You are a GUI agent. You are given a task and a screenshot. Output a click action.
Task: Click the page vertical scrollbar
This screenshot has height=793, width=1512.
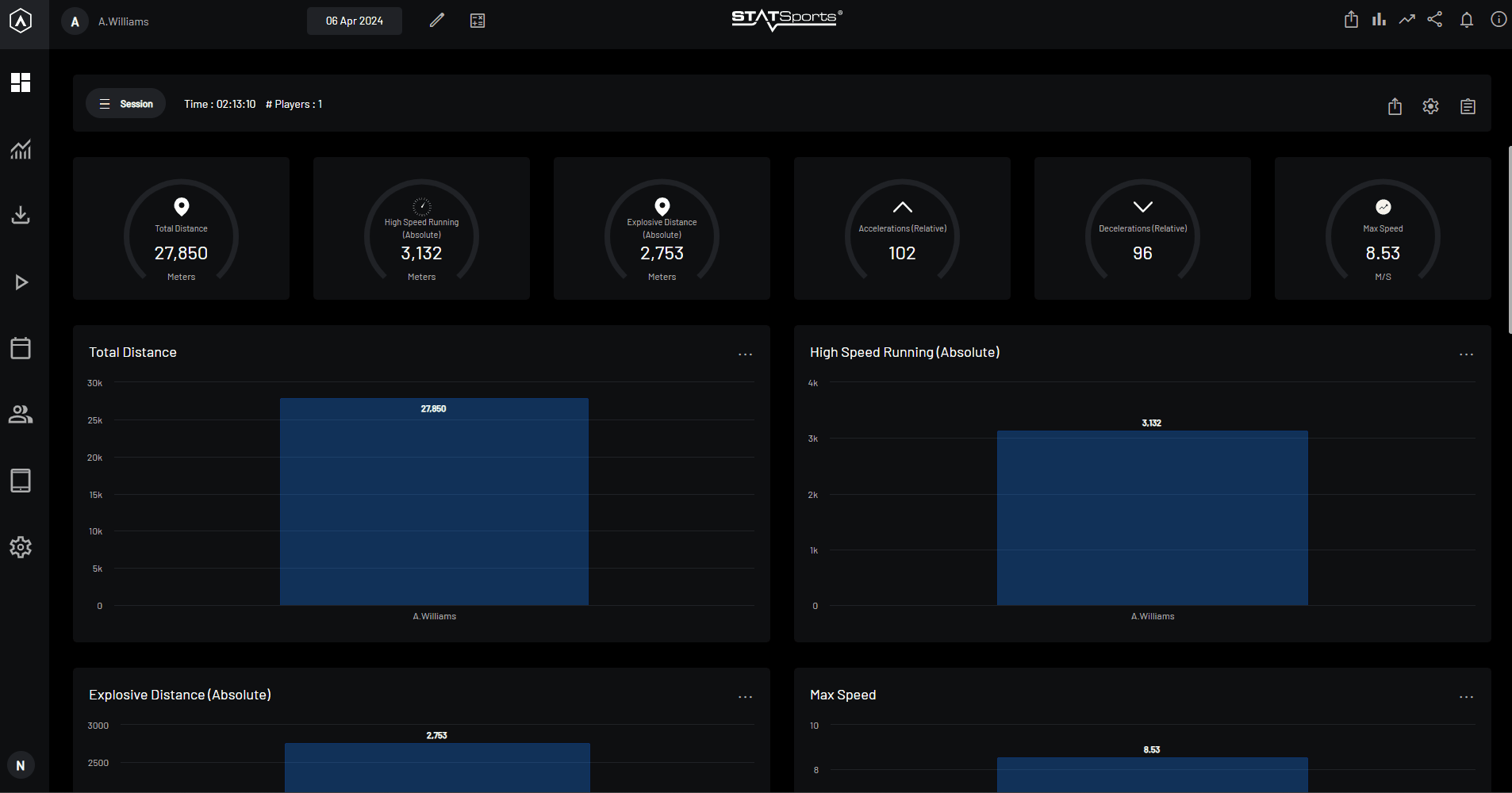coord(1509,239)
